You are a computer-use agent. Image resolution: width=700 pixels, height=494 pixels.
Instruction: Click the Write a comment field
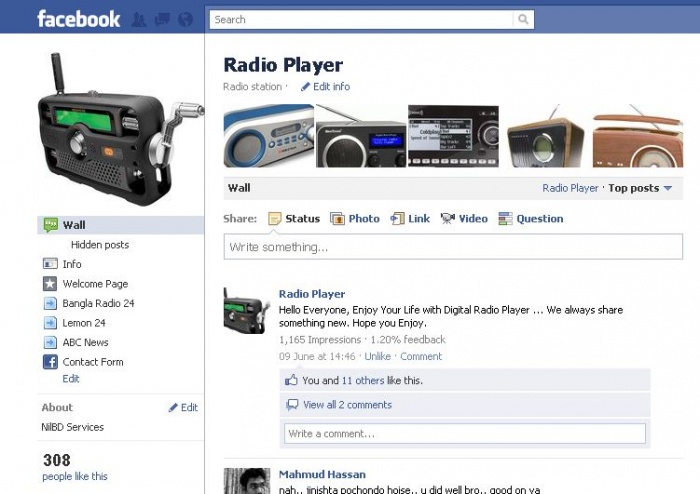[465, 433]
